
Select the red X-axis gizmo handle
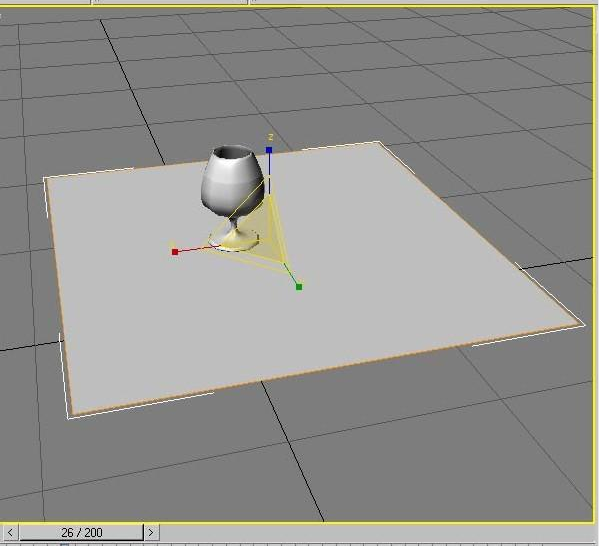click(175, 252)
